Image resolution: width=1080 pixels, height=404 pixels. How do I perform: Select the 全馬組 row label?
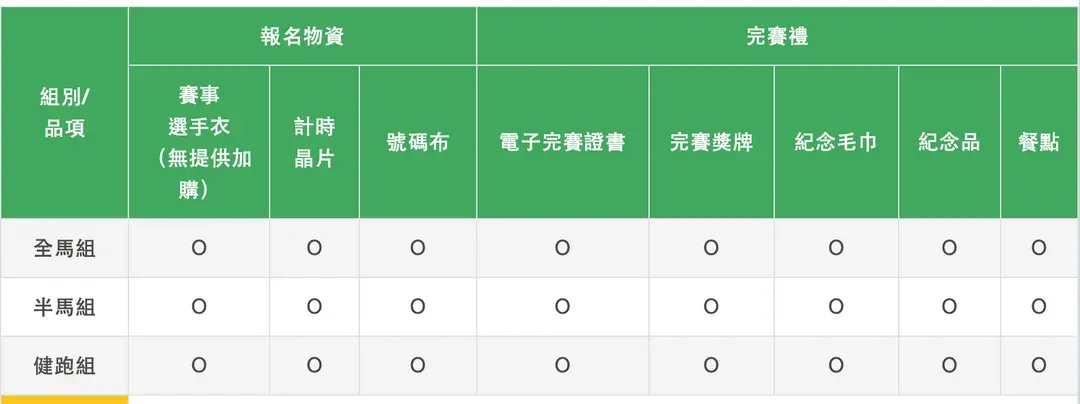tap(64, 248)
